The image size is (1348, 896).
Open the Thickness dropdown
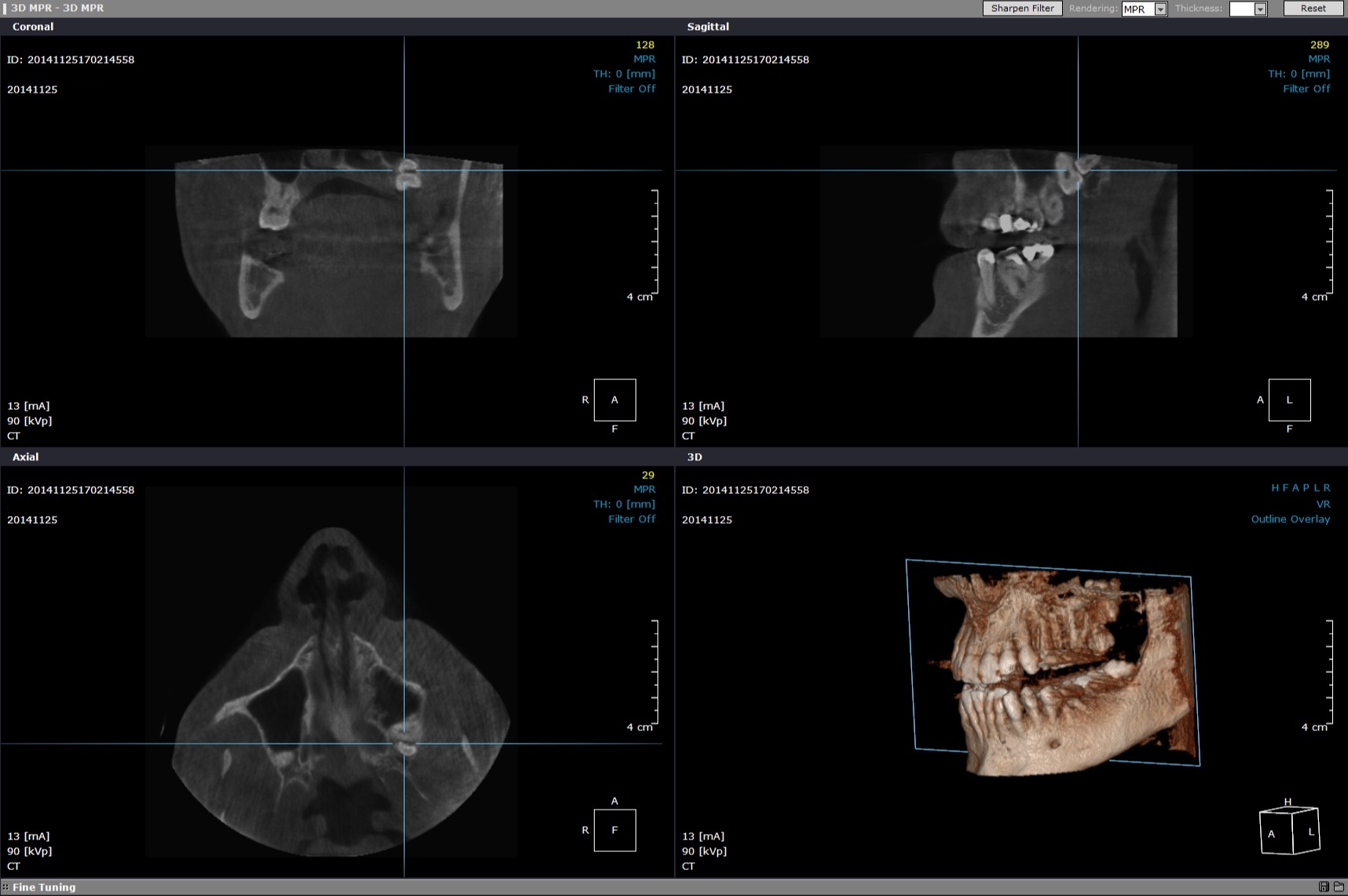pyautogui.click(x=1260, y=9)
